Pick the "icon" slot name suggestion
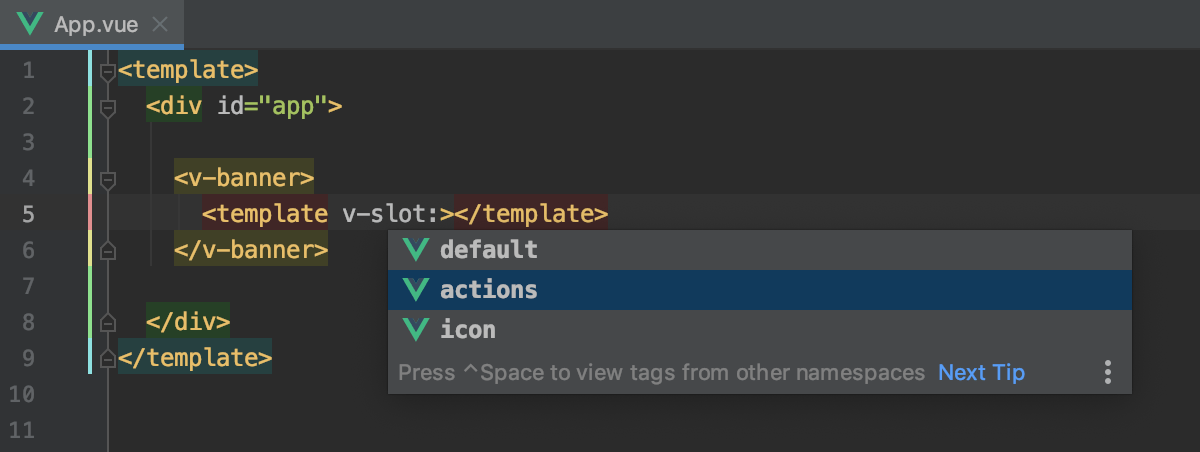 [468, 329]
